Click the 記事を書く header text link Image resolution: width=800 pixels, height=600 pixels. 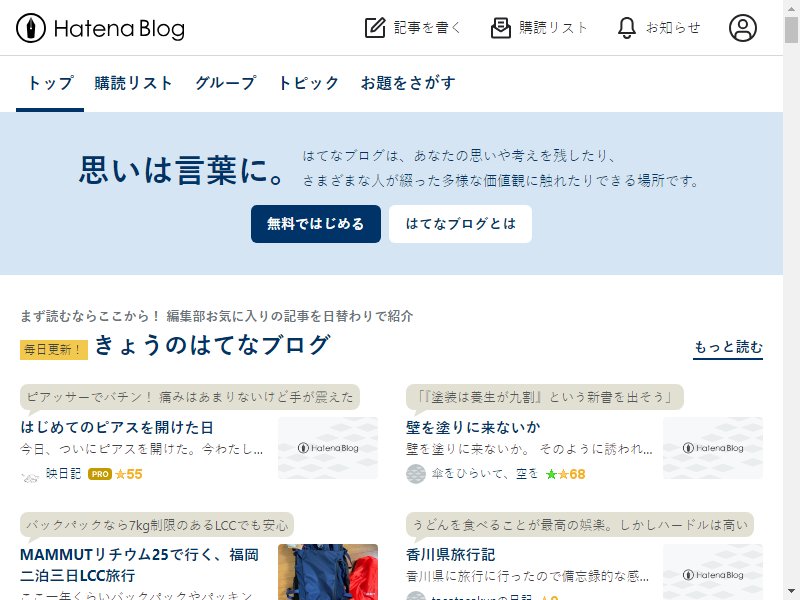[428, 28]
